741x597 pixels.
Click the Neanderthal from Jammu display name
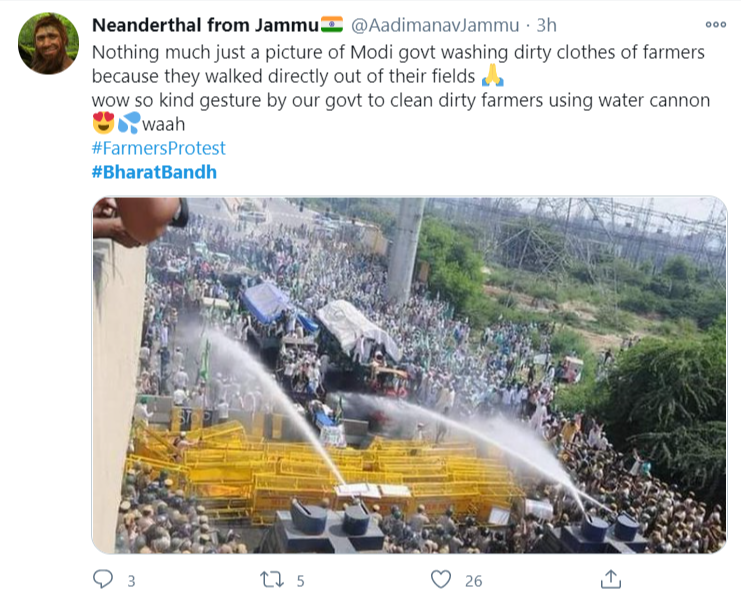pos(205,25)
